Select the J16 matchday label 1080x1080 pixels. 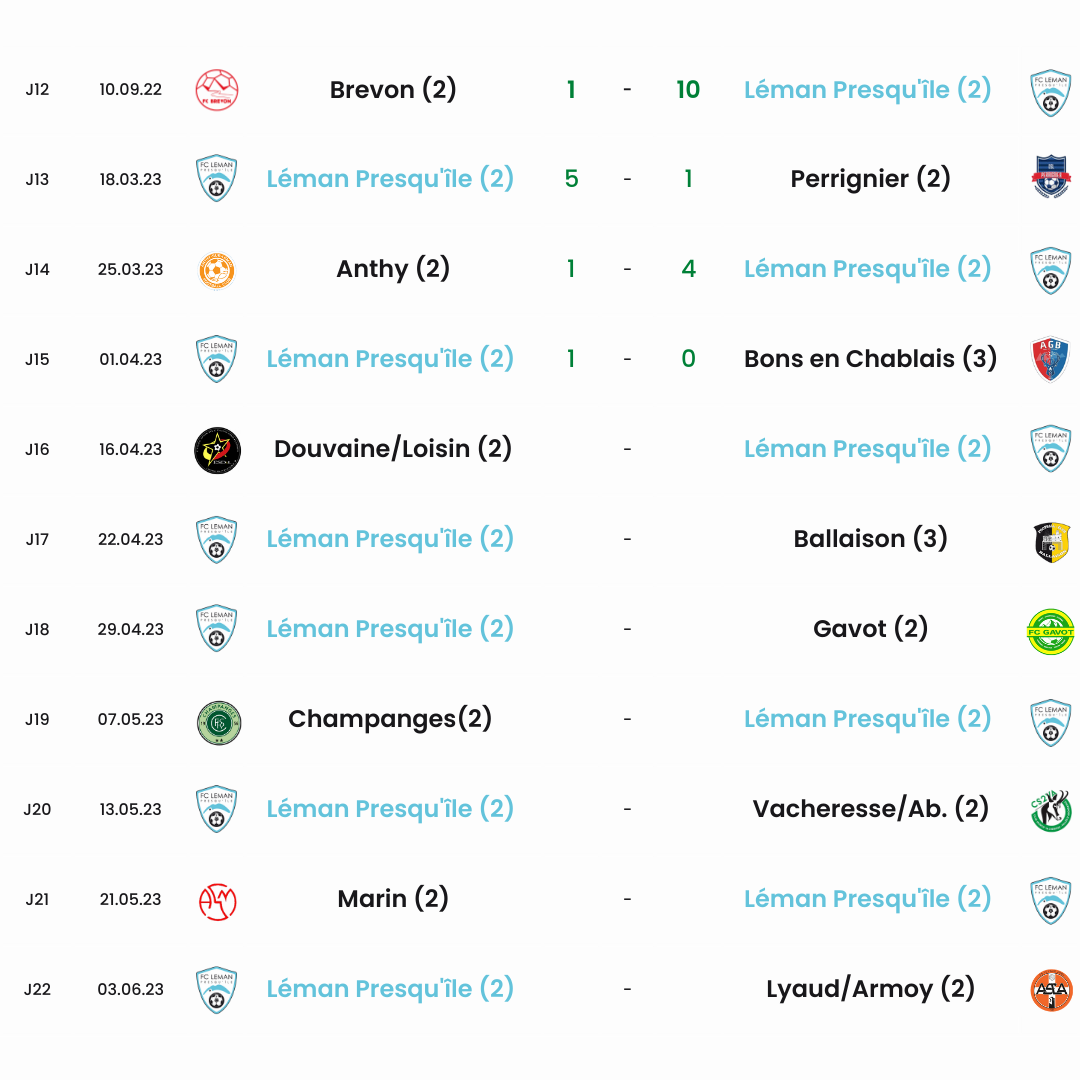coord(37,450)
